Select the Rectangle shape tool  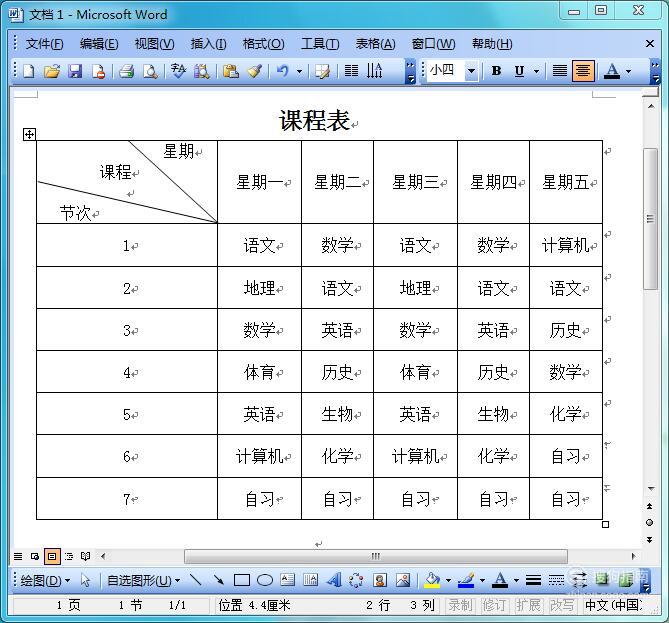click(242, 580)
